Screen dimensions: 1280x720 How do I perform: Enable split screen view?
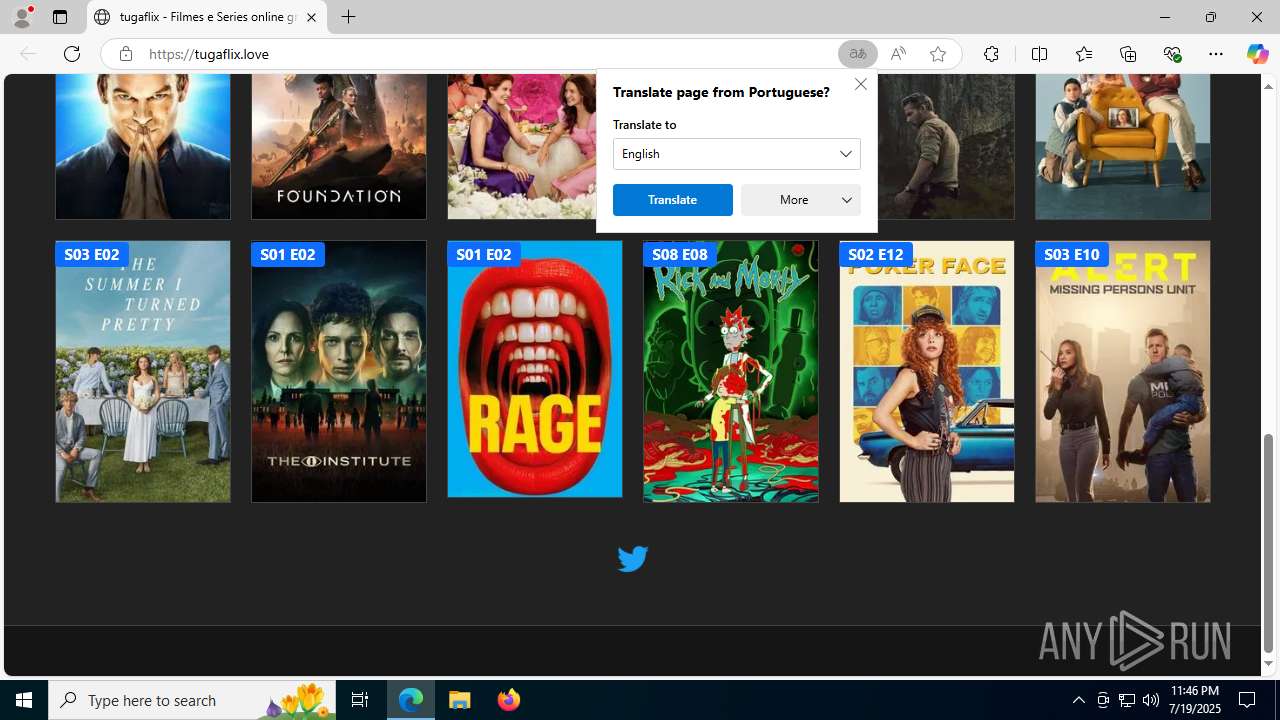1039,54
